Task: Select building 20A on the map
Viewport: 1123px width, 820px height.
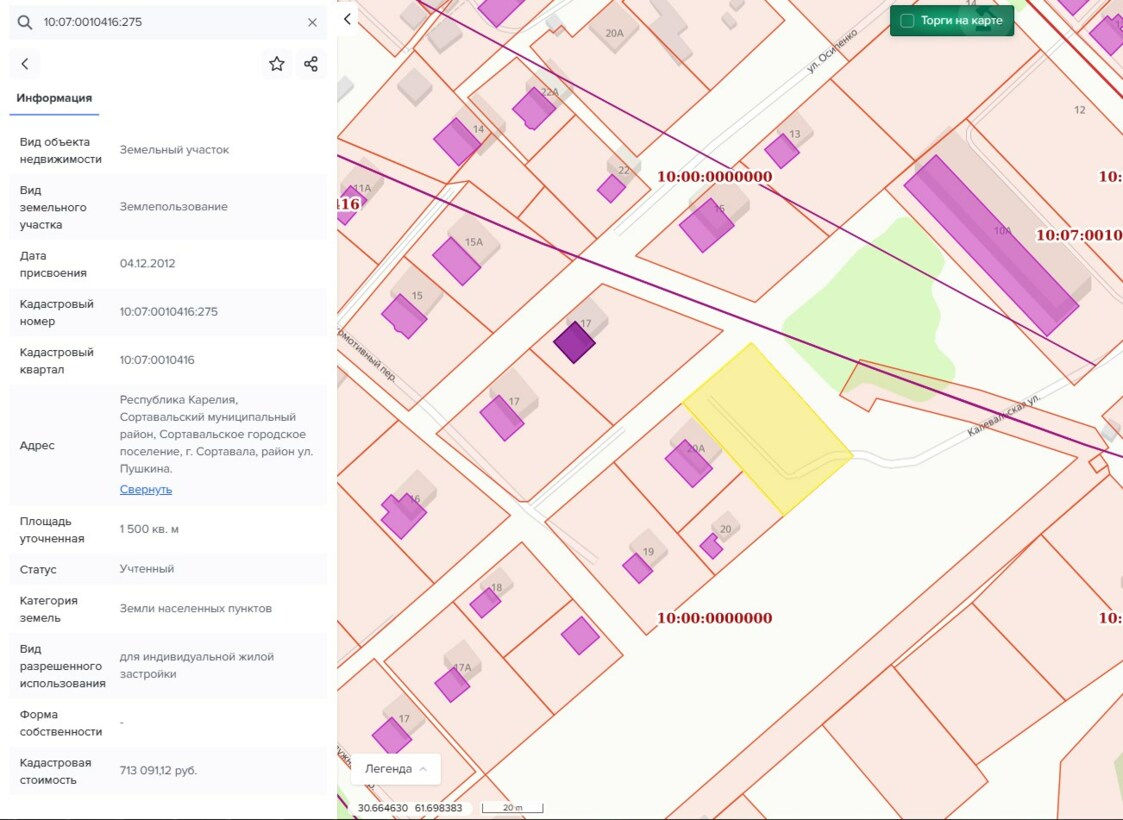Action: [688, 463]
